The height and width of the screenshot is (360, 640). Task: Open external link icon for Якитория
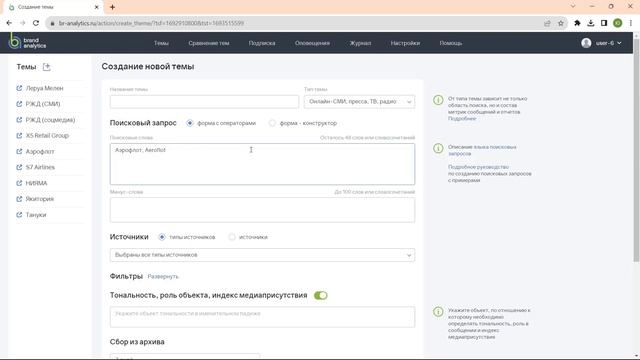pos(19,199)
